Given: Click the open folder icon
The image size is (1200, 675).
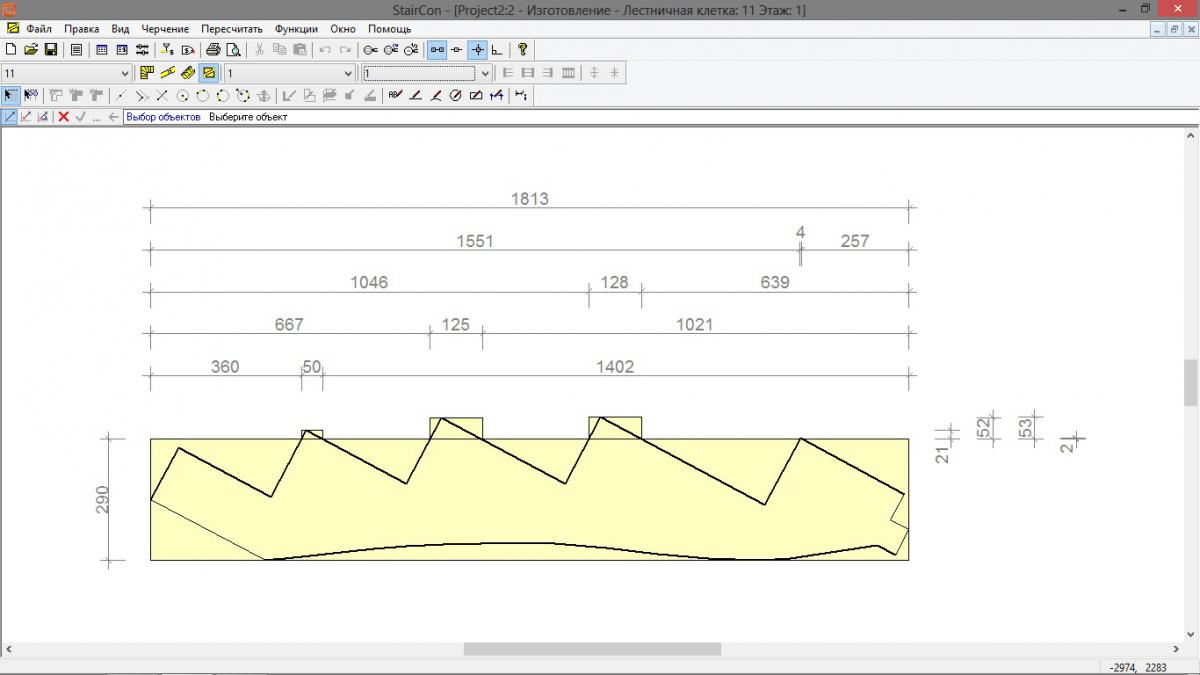Looking at the screenshot, I should tap(30, 50).
